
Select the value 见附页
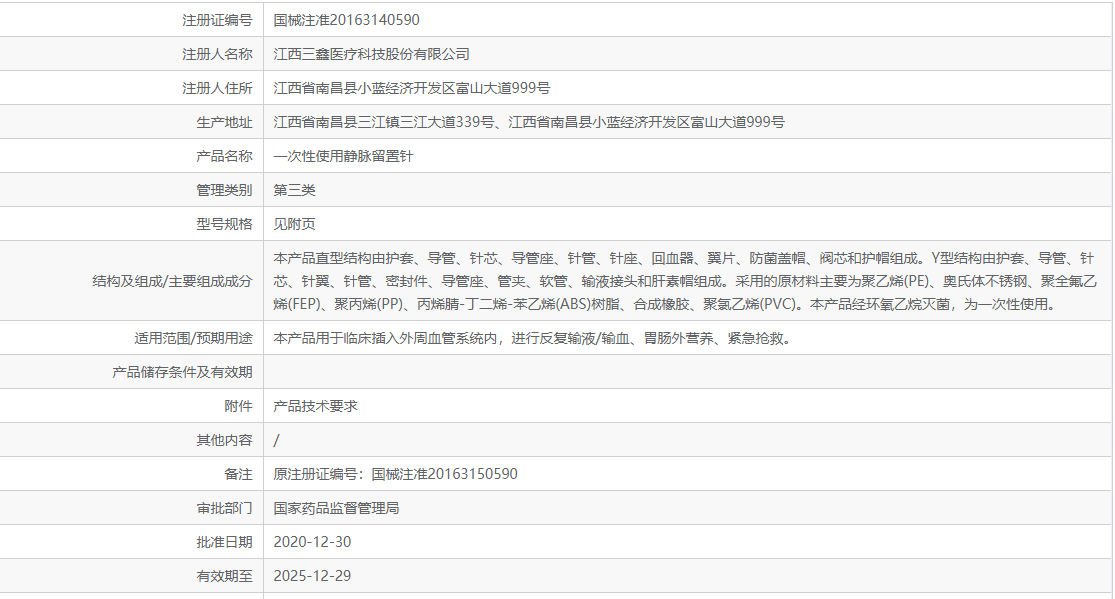tap(294, 224)
